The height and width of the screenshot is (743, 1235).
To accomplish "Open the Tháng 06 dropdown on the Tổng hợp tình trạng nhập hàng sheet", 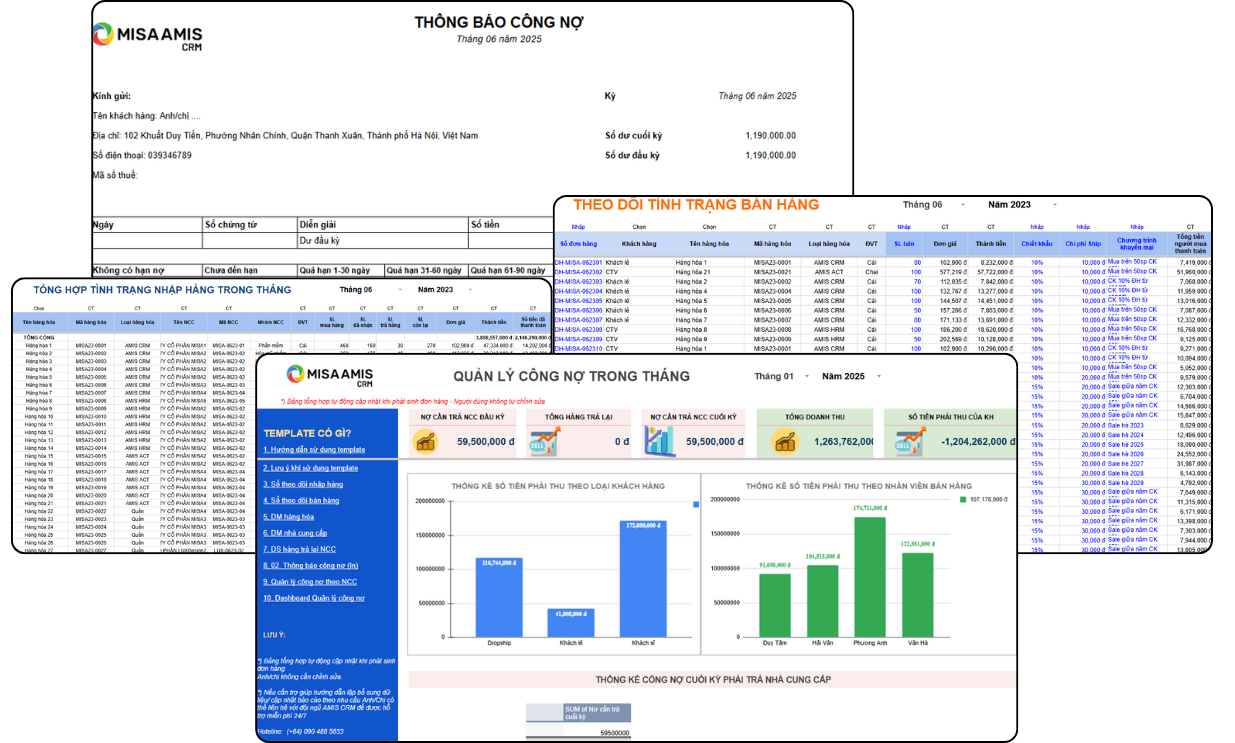I will 401,290.
